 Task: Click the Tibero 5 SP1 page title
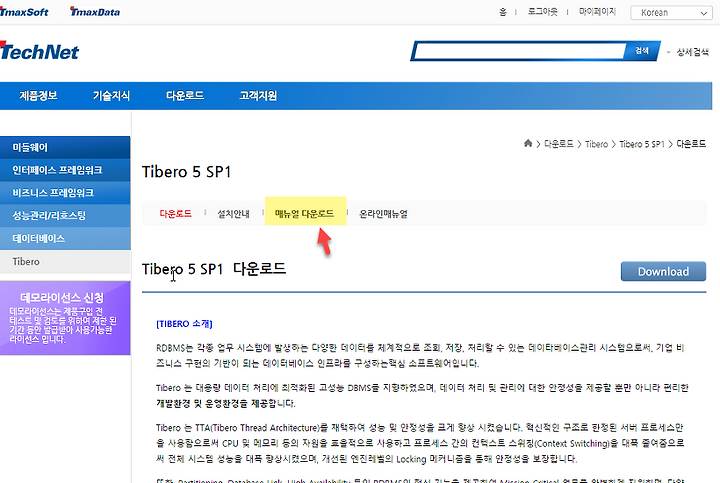186,172
